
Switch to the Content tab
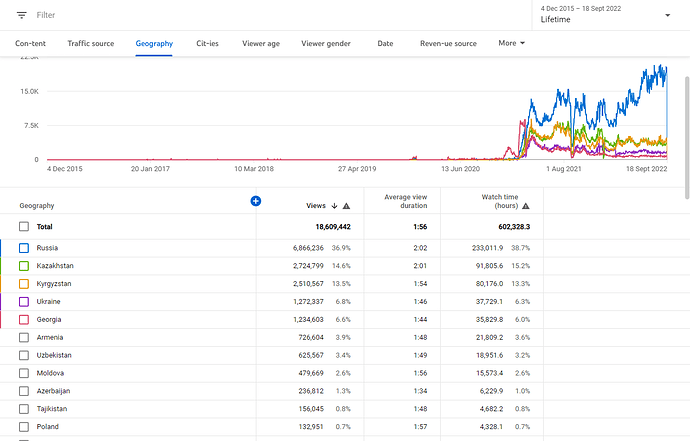(30, 44)
